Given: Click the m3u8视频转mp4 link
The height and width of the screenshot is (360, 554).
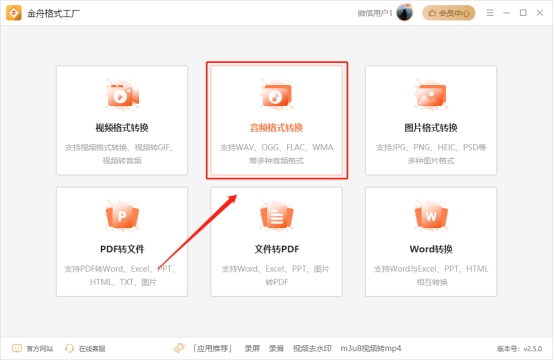Looking at the screenshot, I should (x=371, y=349).
